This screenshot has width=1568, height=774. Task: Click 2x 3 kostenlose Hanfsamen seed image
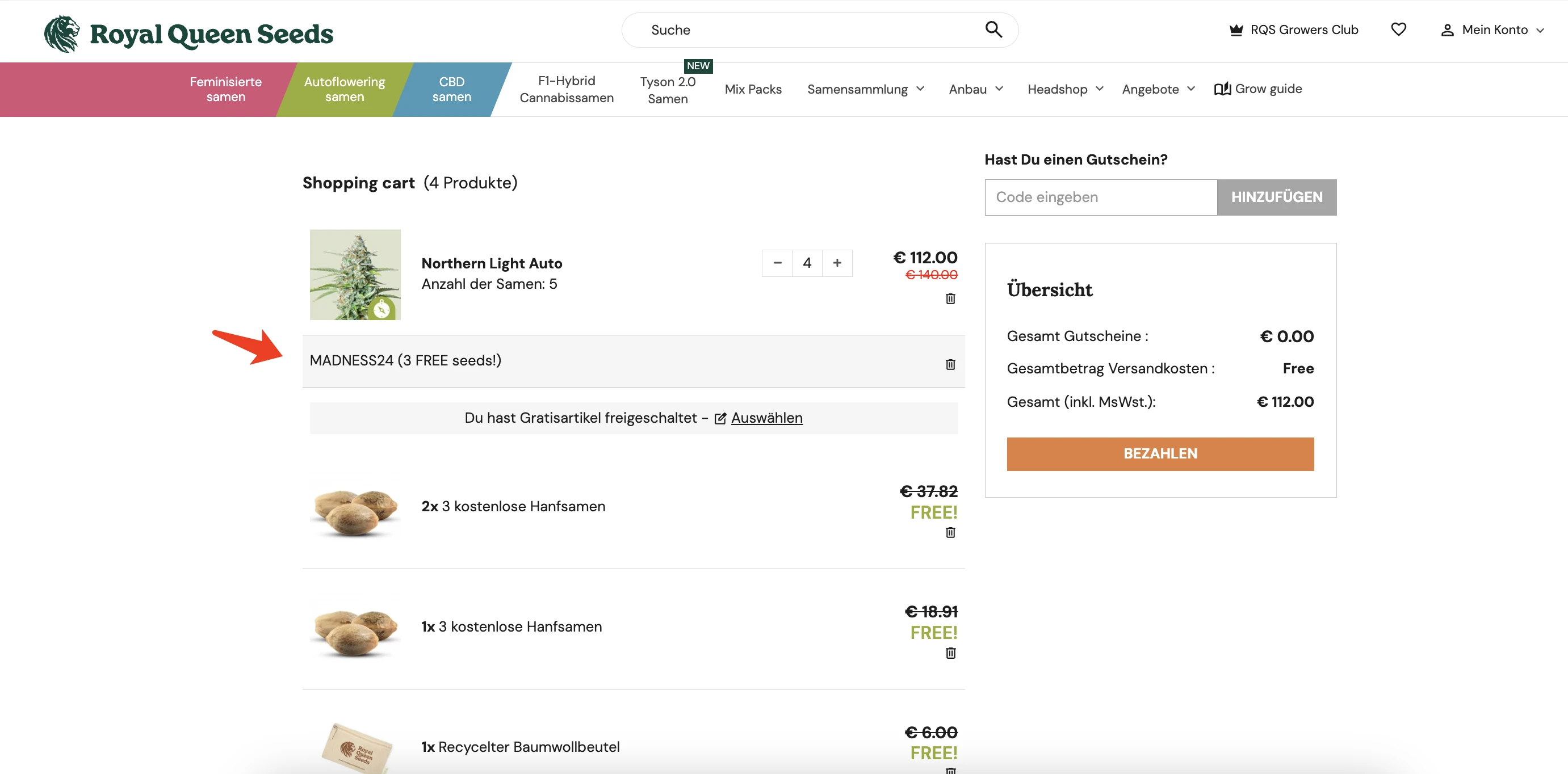pos(355,511)
